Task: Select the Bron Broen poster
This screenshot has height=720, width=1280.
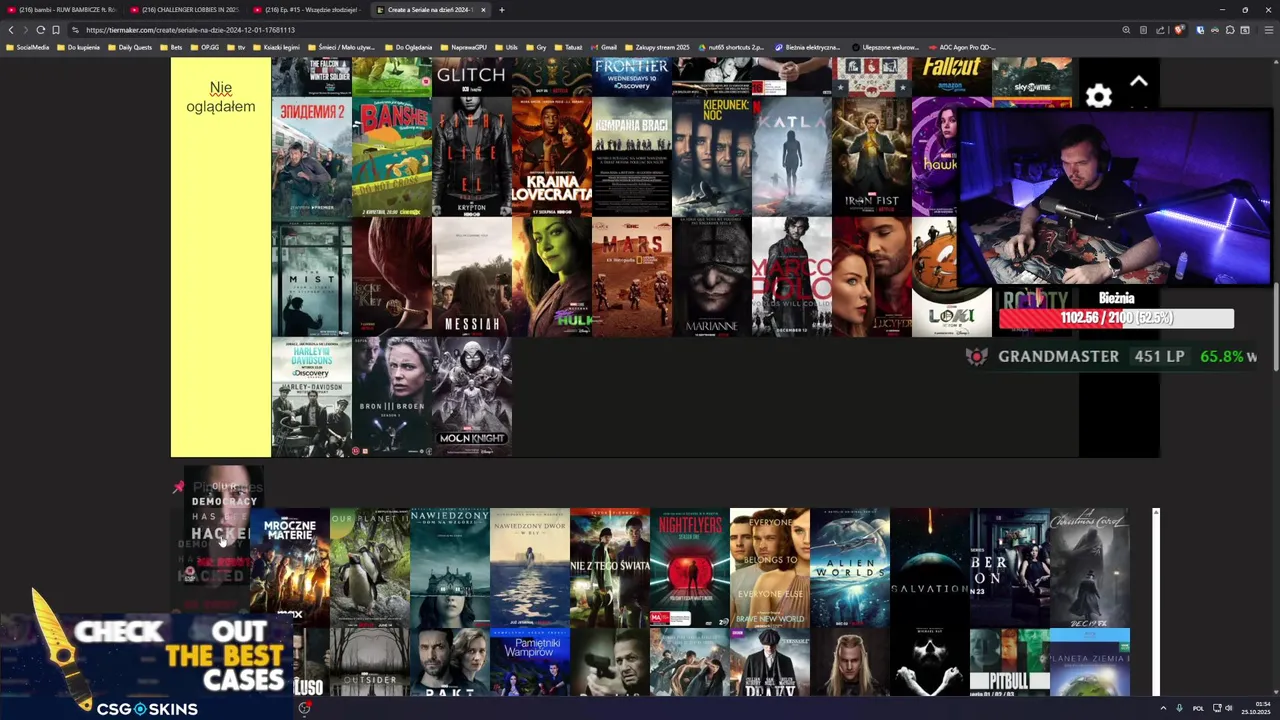Action: tap(391, 397)
